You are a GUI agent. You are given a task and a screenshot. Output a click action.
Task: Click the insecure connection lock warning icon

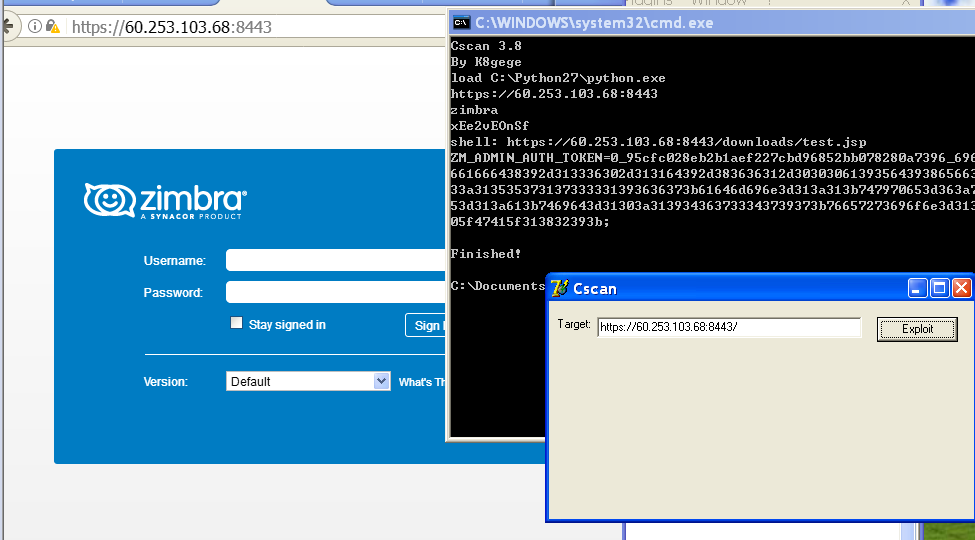[53, 26]
